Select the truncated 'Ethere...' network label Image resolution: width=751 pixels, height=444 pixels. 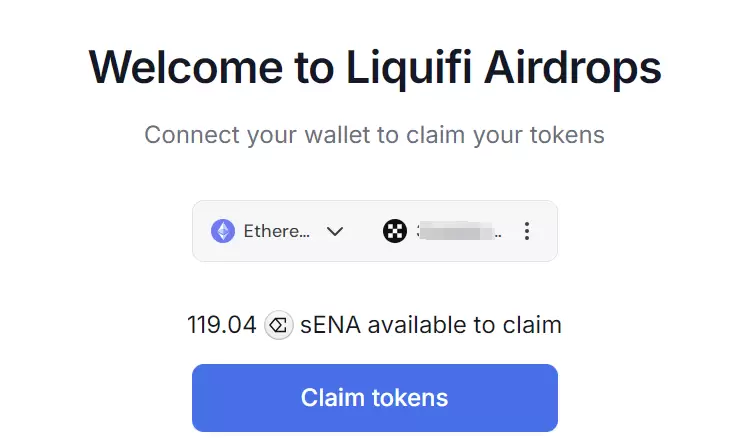[277, 231]
